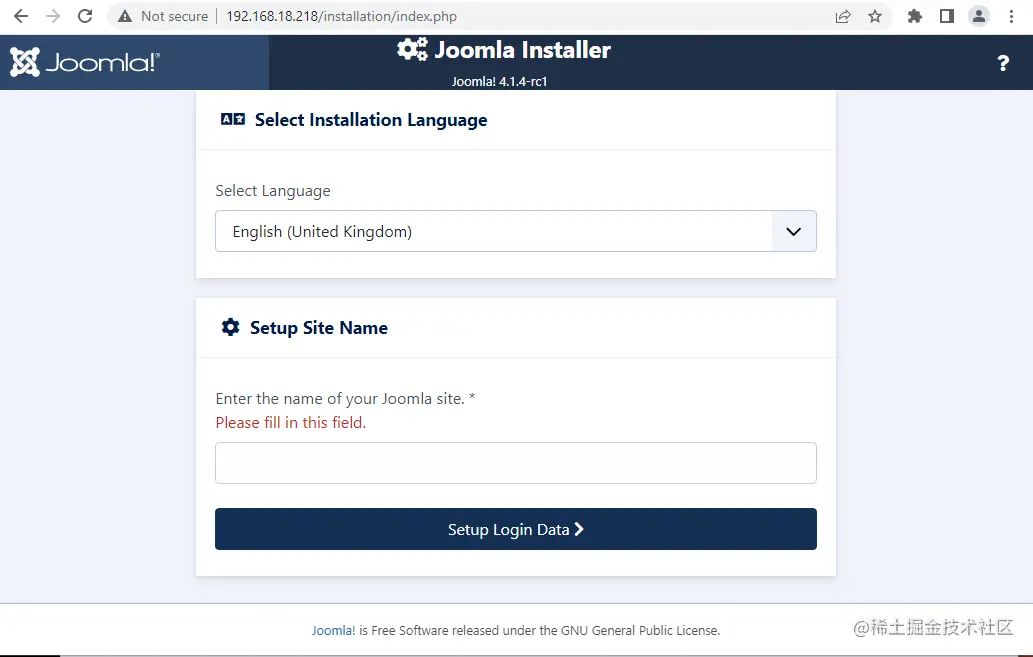Click the address bar URL
The width and height of the screenshot is (1033, 657).
341,16
